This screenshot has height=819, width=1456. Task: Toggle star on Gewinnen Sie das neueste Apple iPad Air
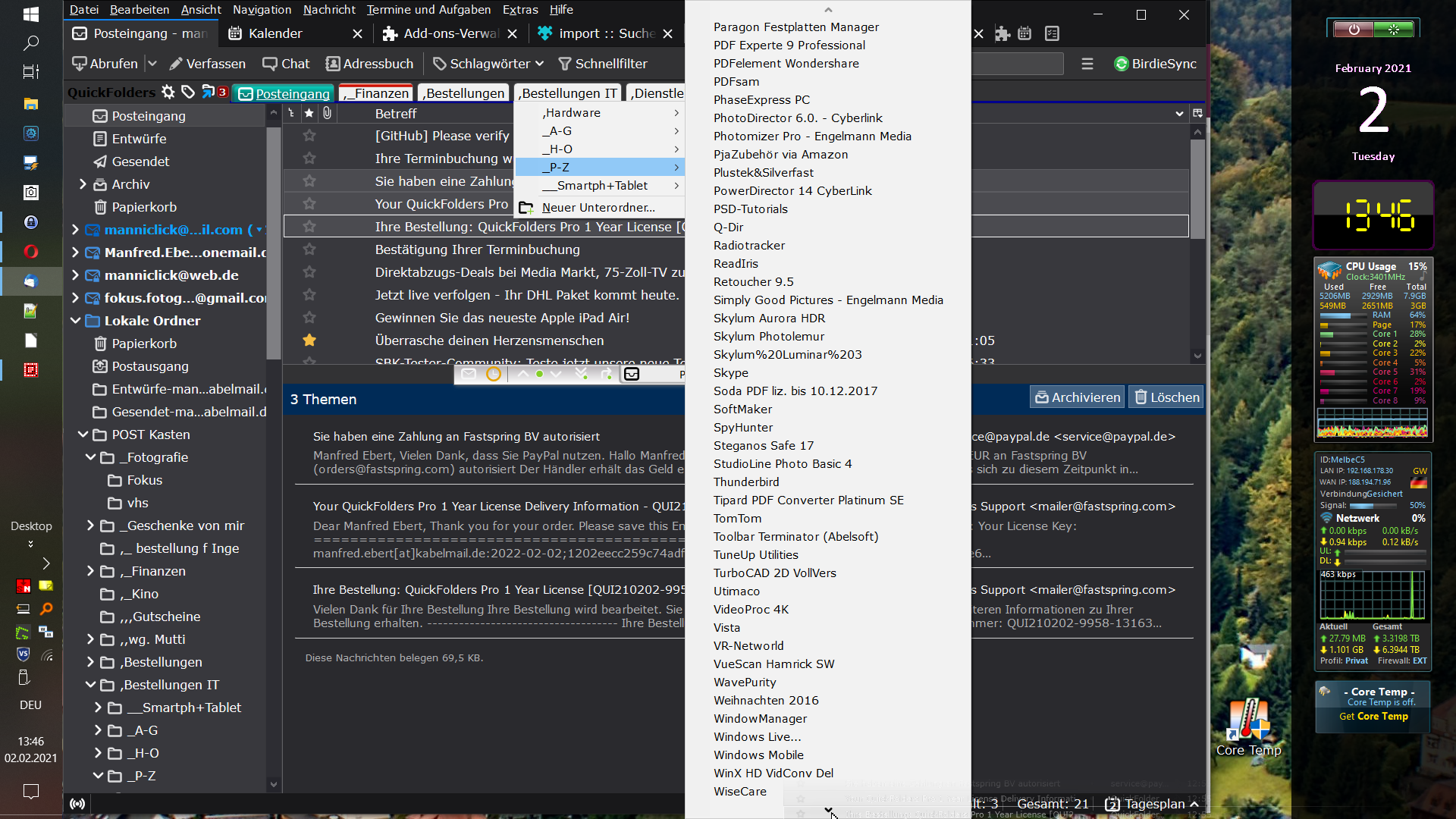(x=309, y=318)
